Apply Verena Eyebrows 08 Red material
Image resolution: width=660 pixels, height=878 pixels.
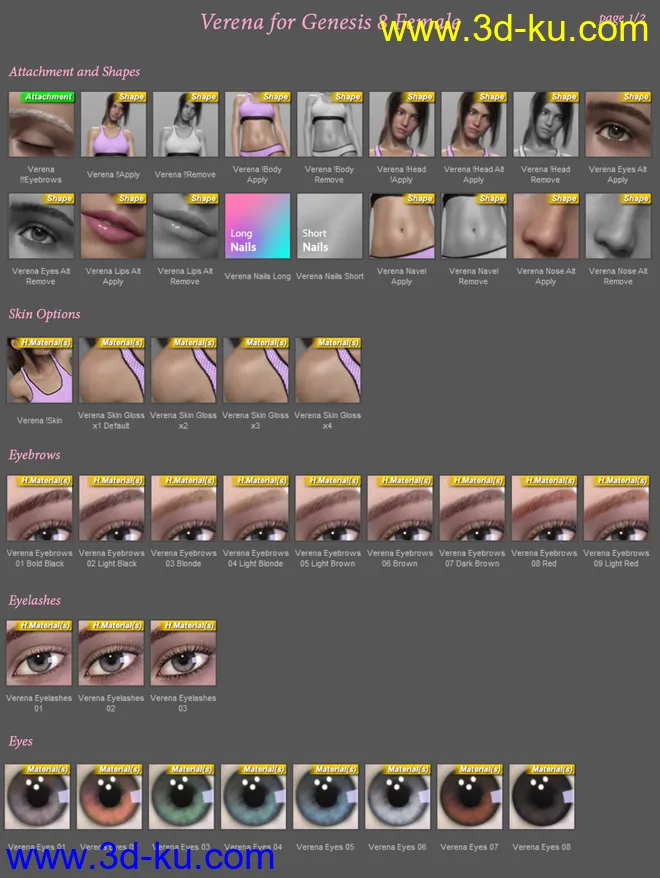coord(544,508)
